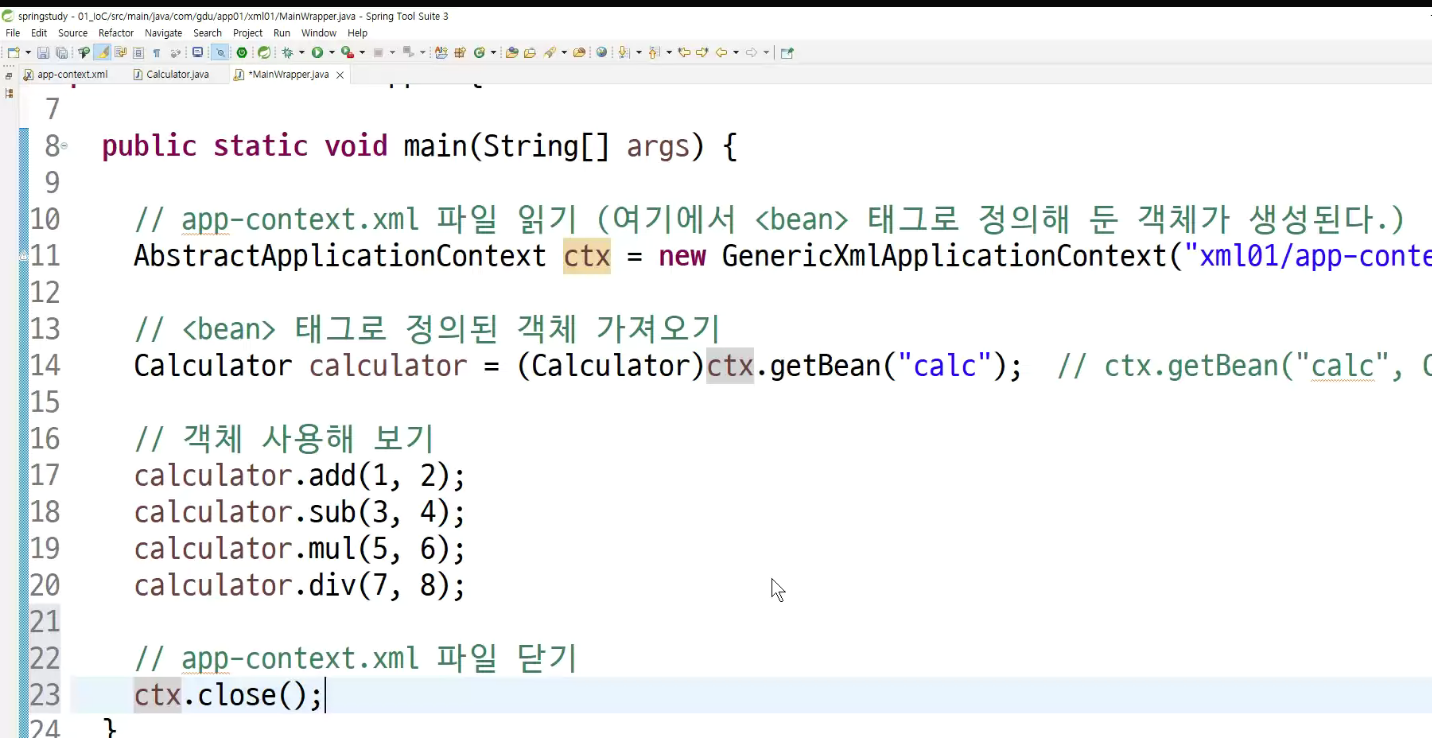Close the MainWrapper.java tab
This screenshot has width=1432, height=738.
340,75
